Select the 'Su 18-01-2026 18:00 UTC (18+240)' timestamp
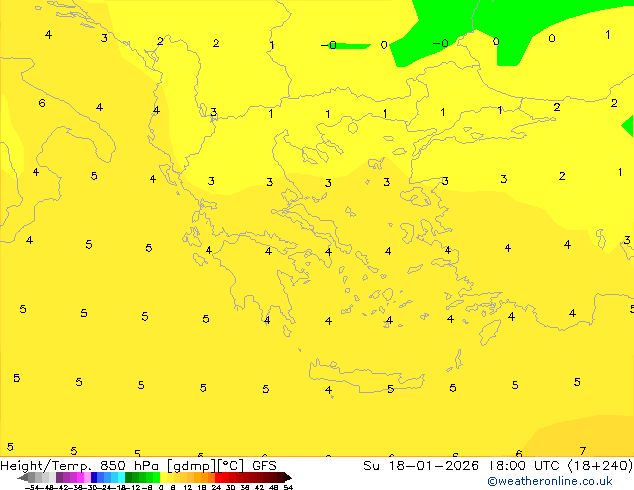The image size is (634, 490). pos(498,466)
